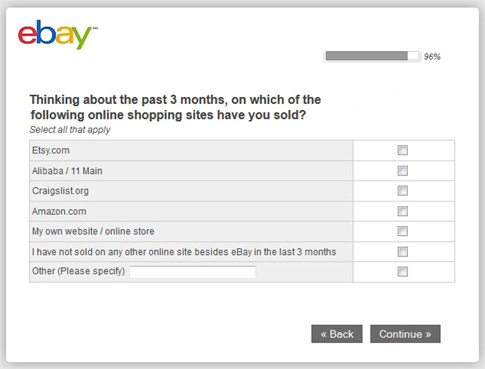Click the survey progress bar
The width and height of the screenshot is (485, 369).
pos(372,56)
